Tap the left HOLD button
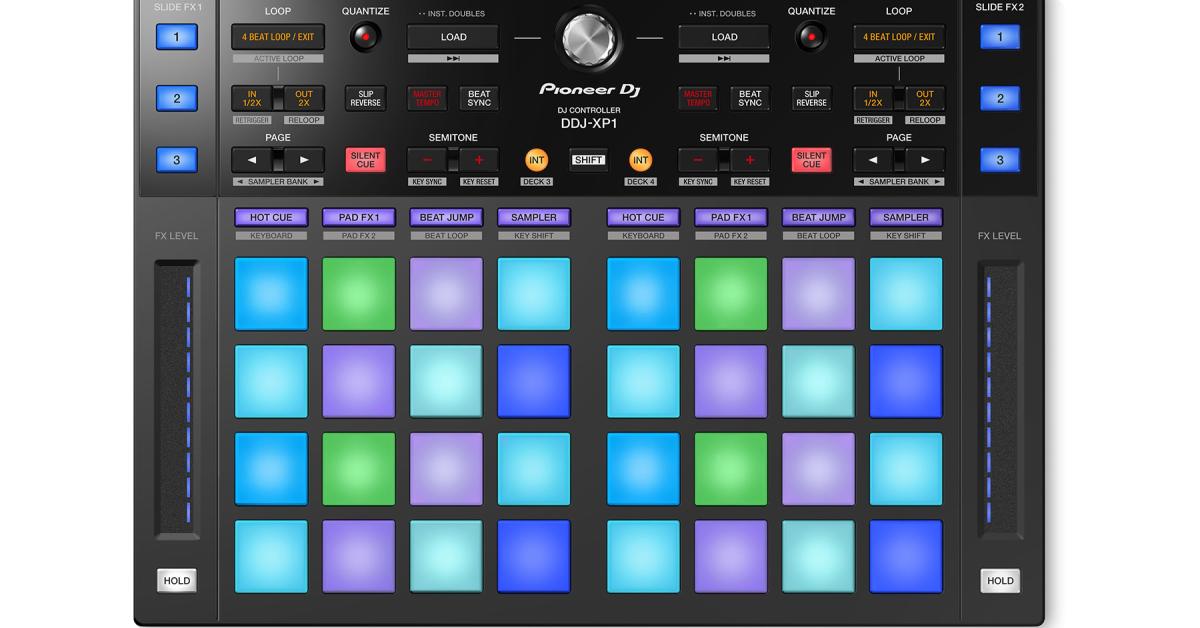1200x628 pixels. pyautogui.click(x=177, y=580)
